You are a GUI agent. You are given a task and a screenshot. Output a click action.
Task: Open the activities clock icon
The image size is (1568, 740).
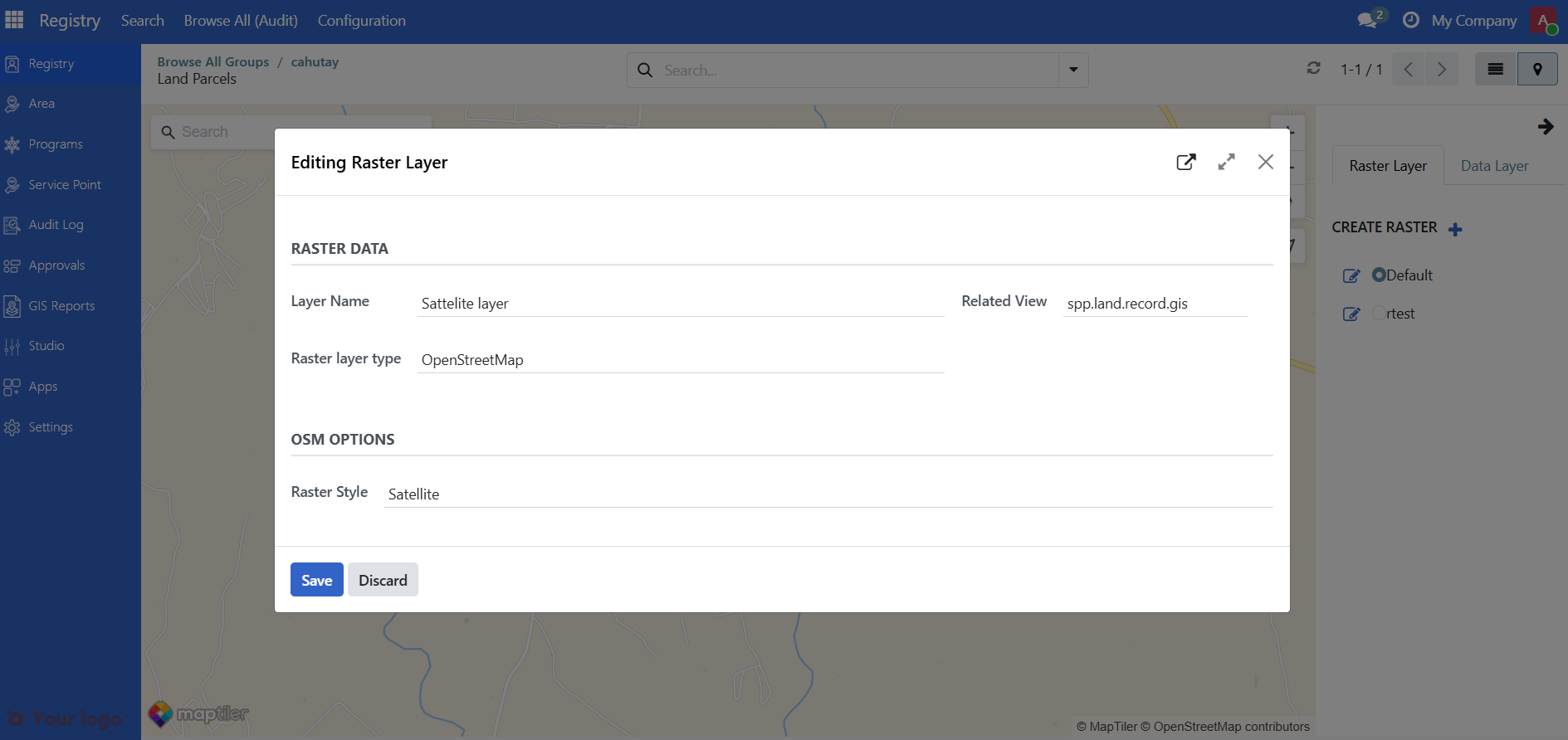[1411, 20]
